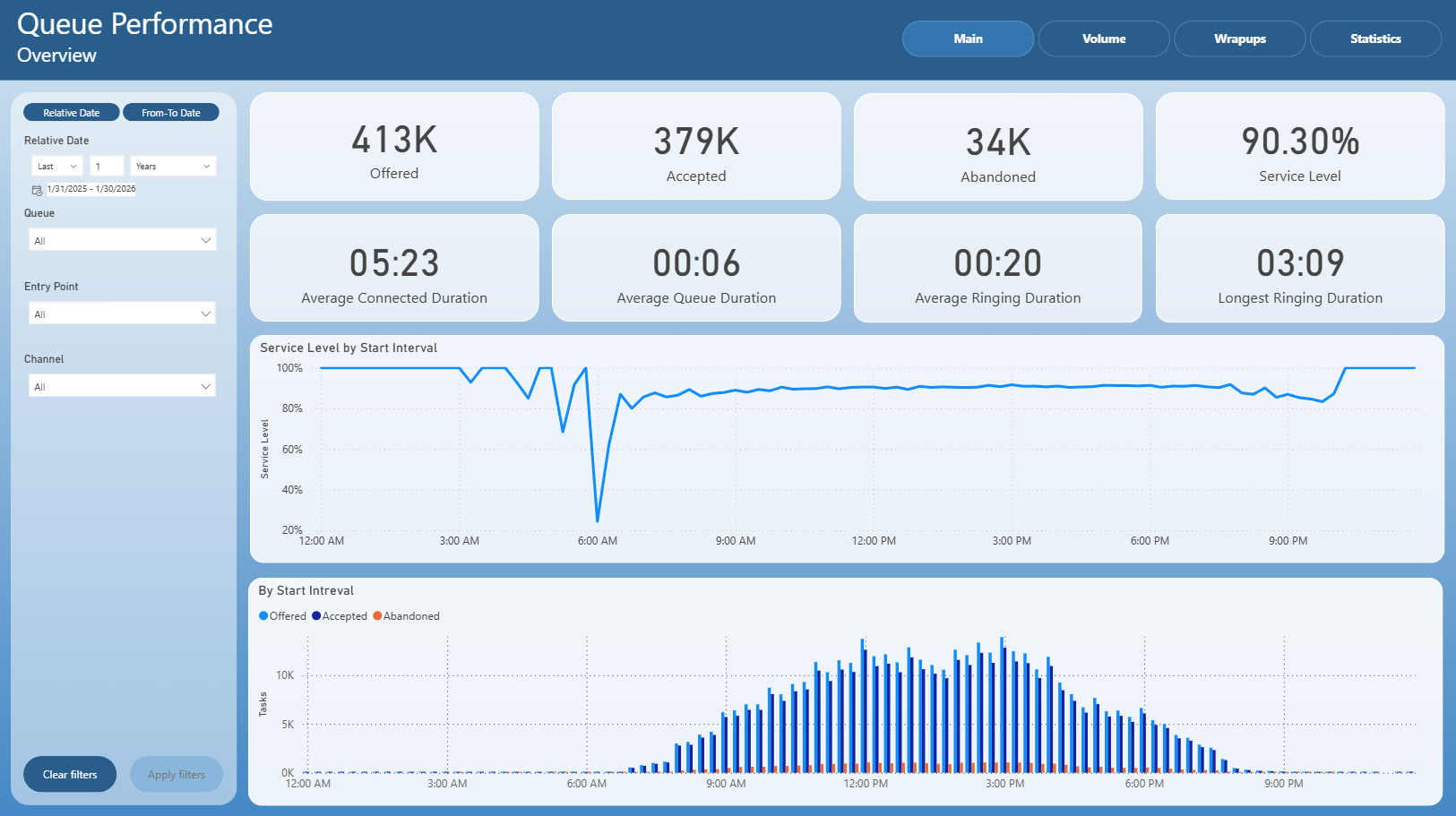The width and height of the screenshot is (1456, 816).
Task: Select the 90.30% Service Level card
Action: pyautogui.click(x=1300, y=147)
